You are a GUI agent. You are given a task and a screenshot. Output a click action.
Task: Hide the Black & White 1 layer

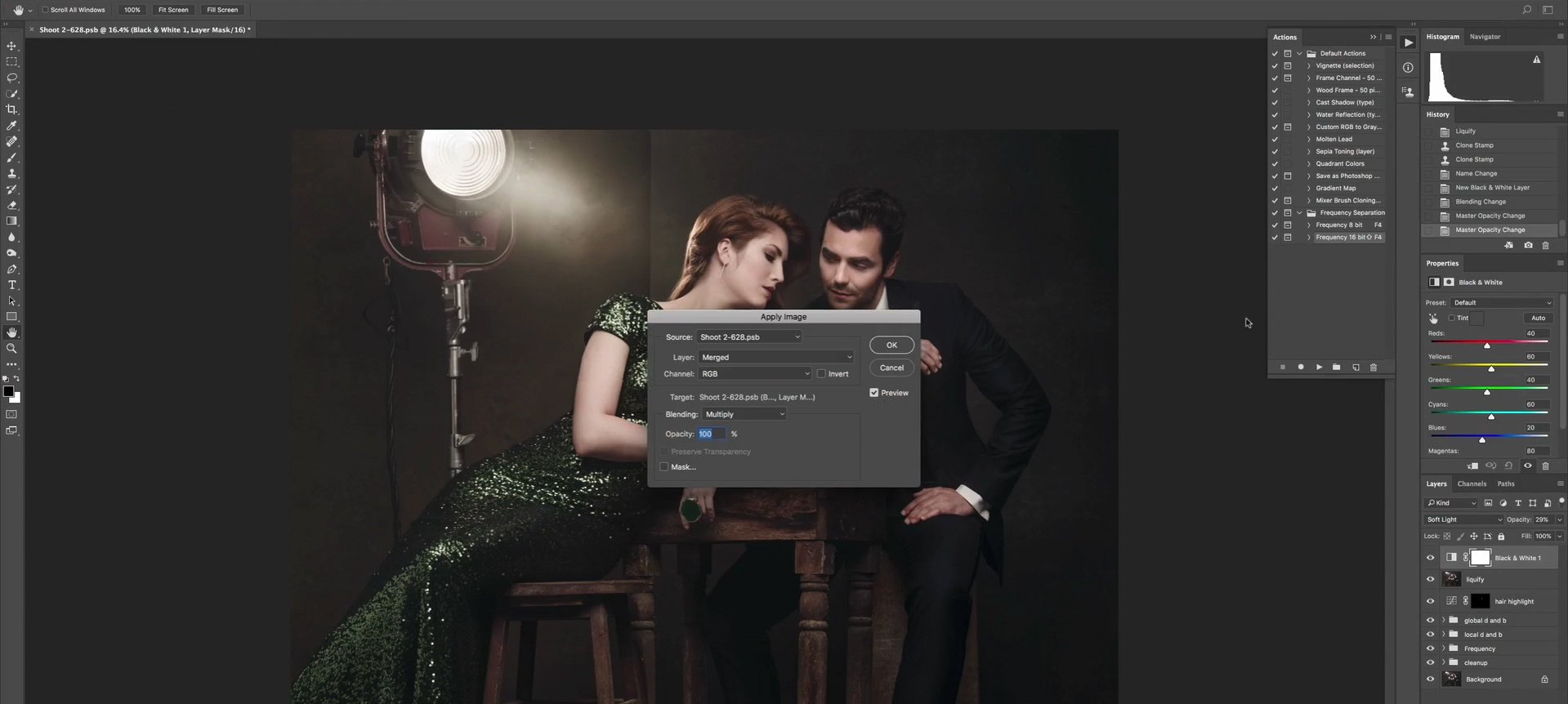click(1431, 558)
